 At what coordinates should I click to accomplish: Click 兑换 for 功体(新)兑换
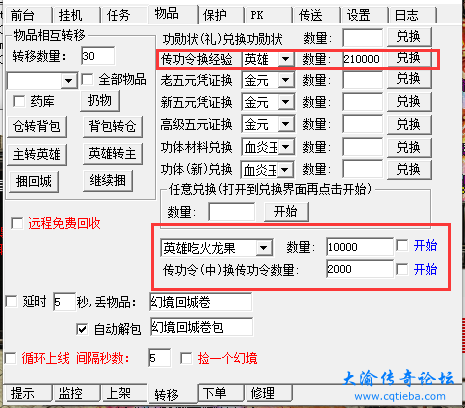pos(409,170)
